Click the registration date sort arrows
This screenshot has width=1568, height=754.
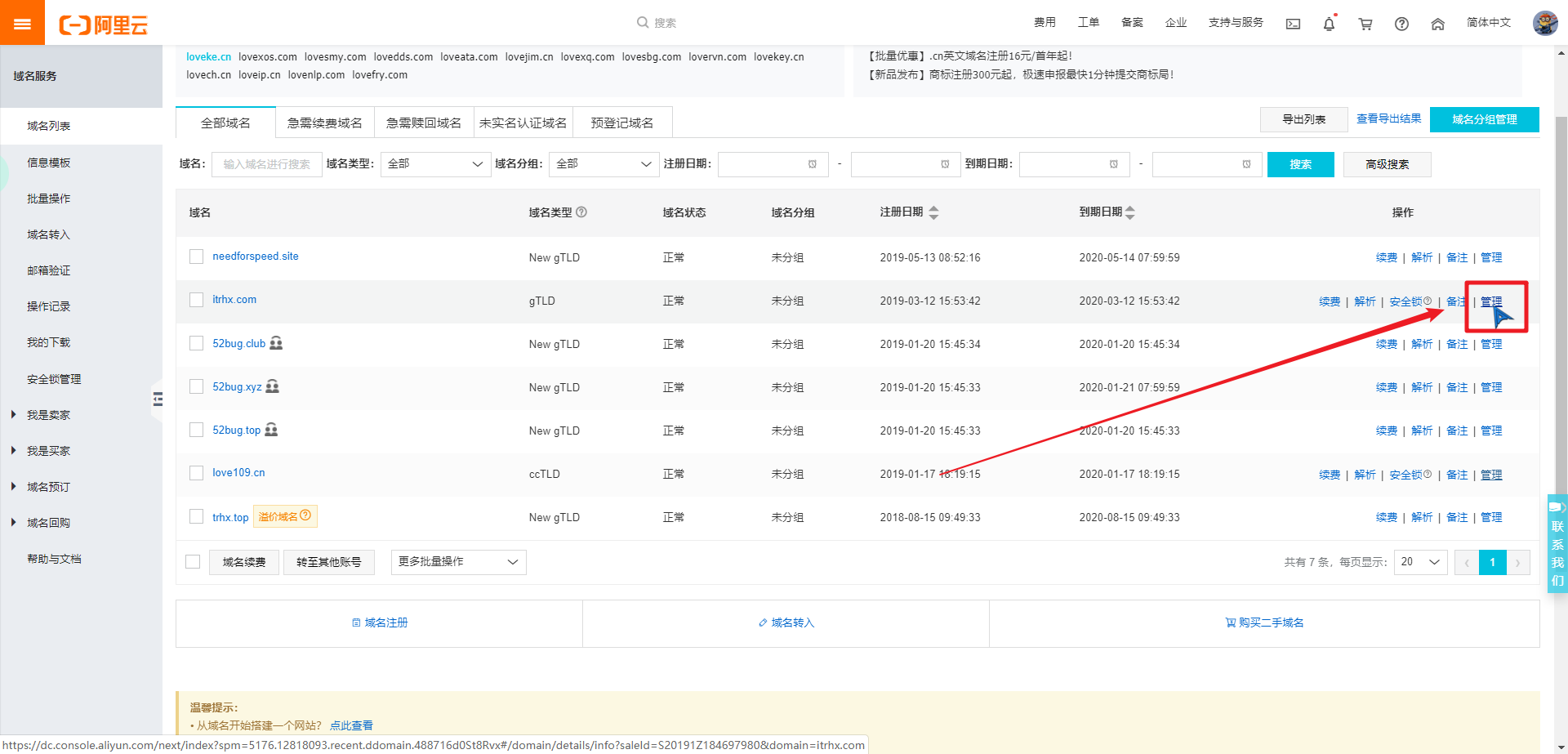point(933,212)
